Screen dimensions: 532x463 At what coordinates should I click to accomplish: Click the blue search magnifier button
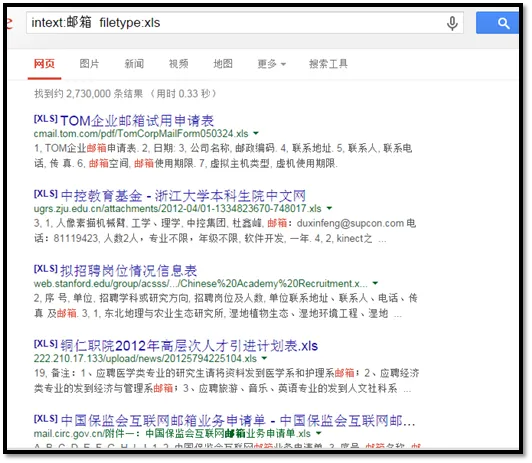(497, 23)
